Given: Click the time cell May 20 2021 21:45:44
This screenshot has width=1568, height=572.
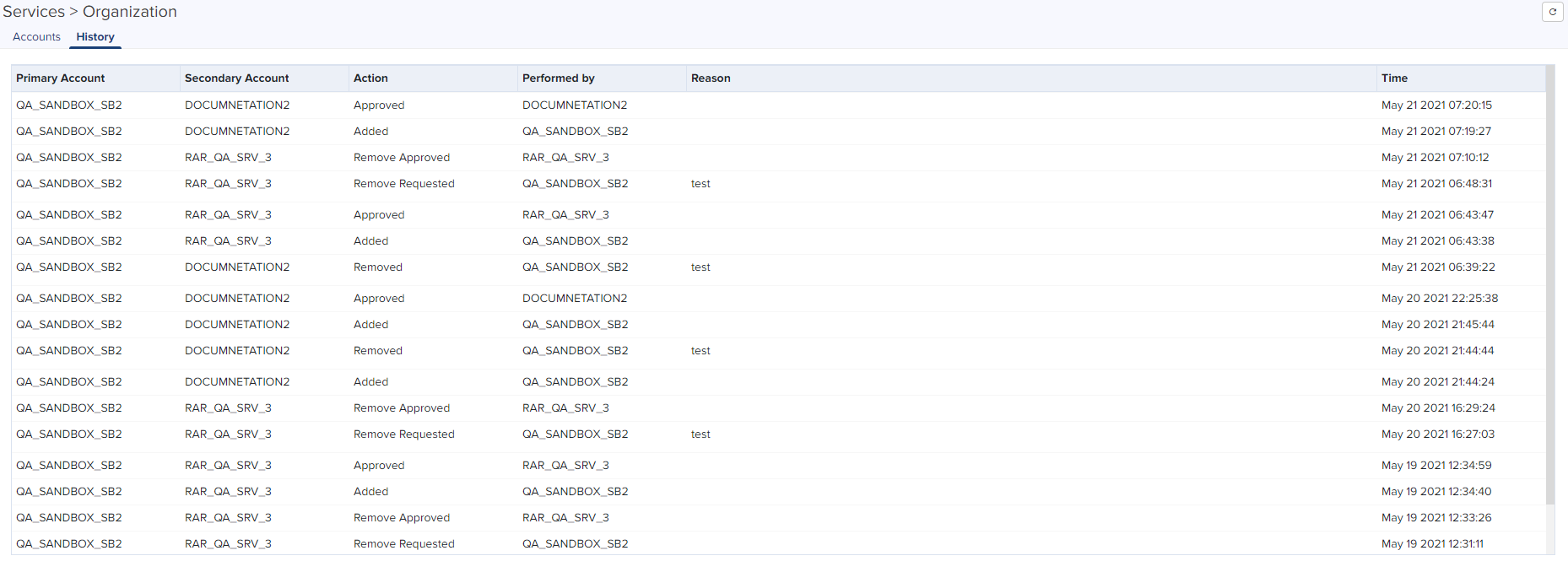Looking at the screenshot, I should 1437,325.
